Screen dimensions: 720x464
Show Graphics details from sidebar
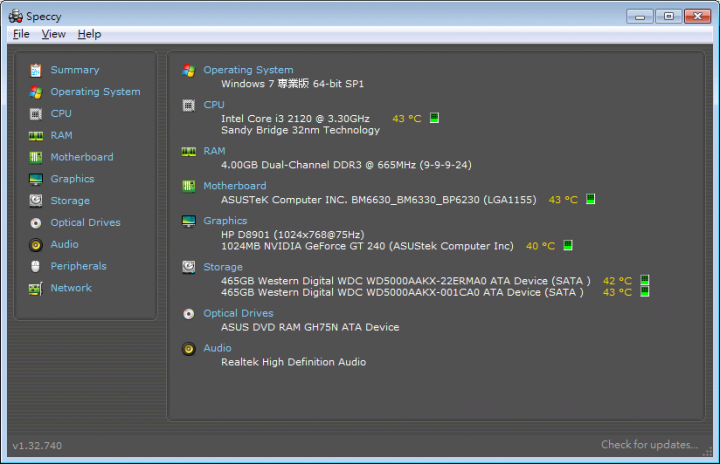point(73,179)
